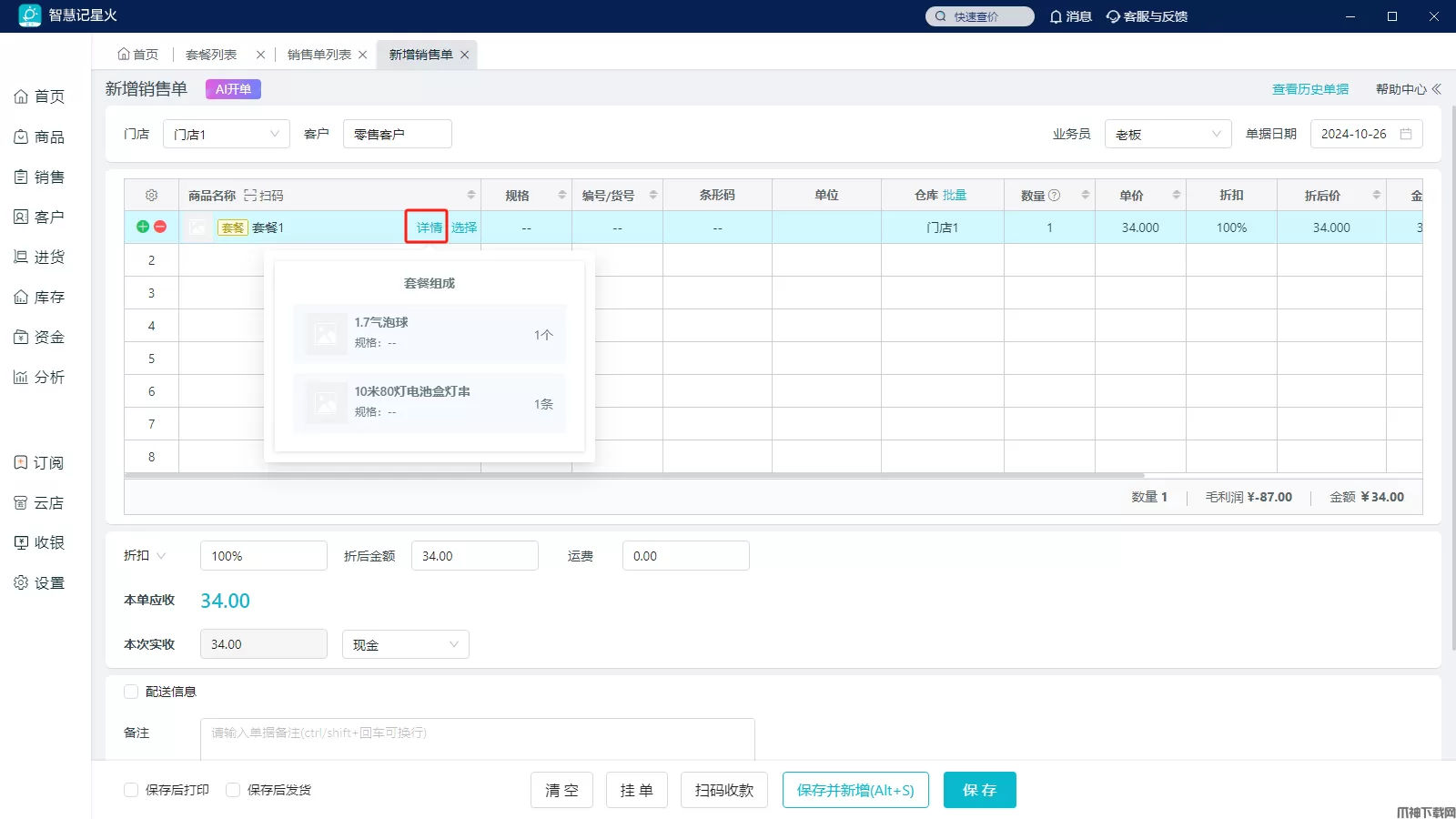1456x819 pixels.
Task: Open view historical documents link
Action: click(x=1309, y=89)
